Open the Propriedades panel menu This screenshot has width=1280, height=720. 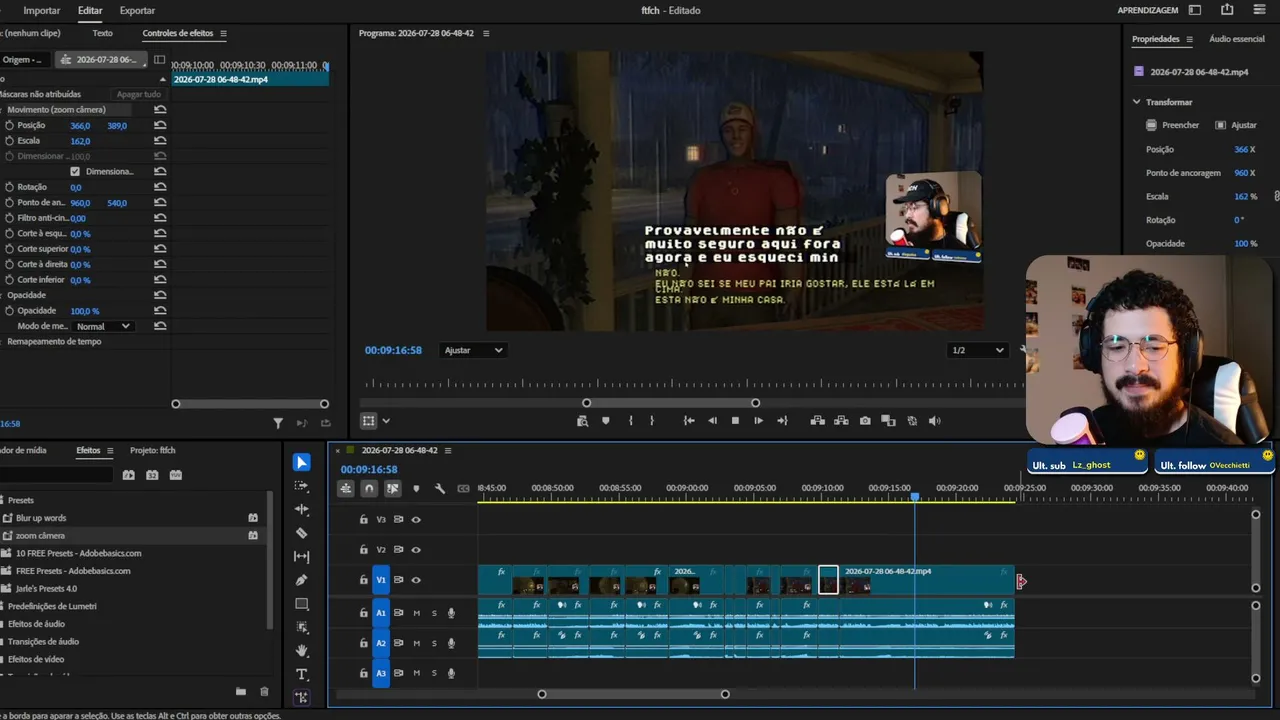click(x=1189, y=39)
